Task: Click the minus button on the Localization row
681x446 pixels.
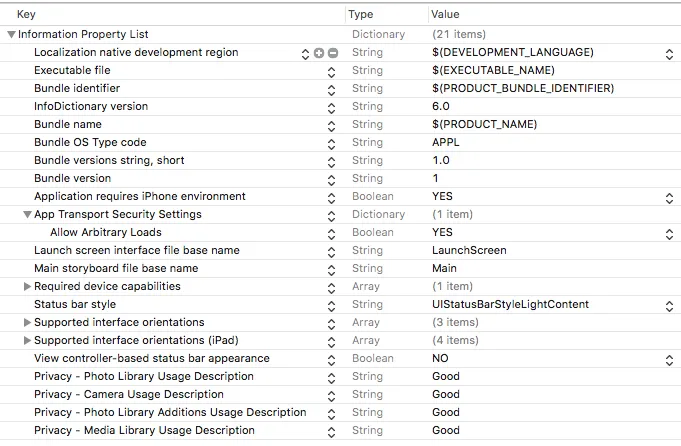Action: (x=333, y=53)
